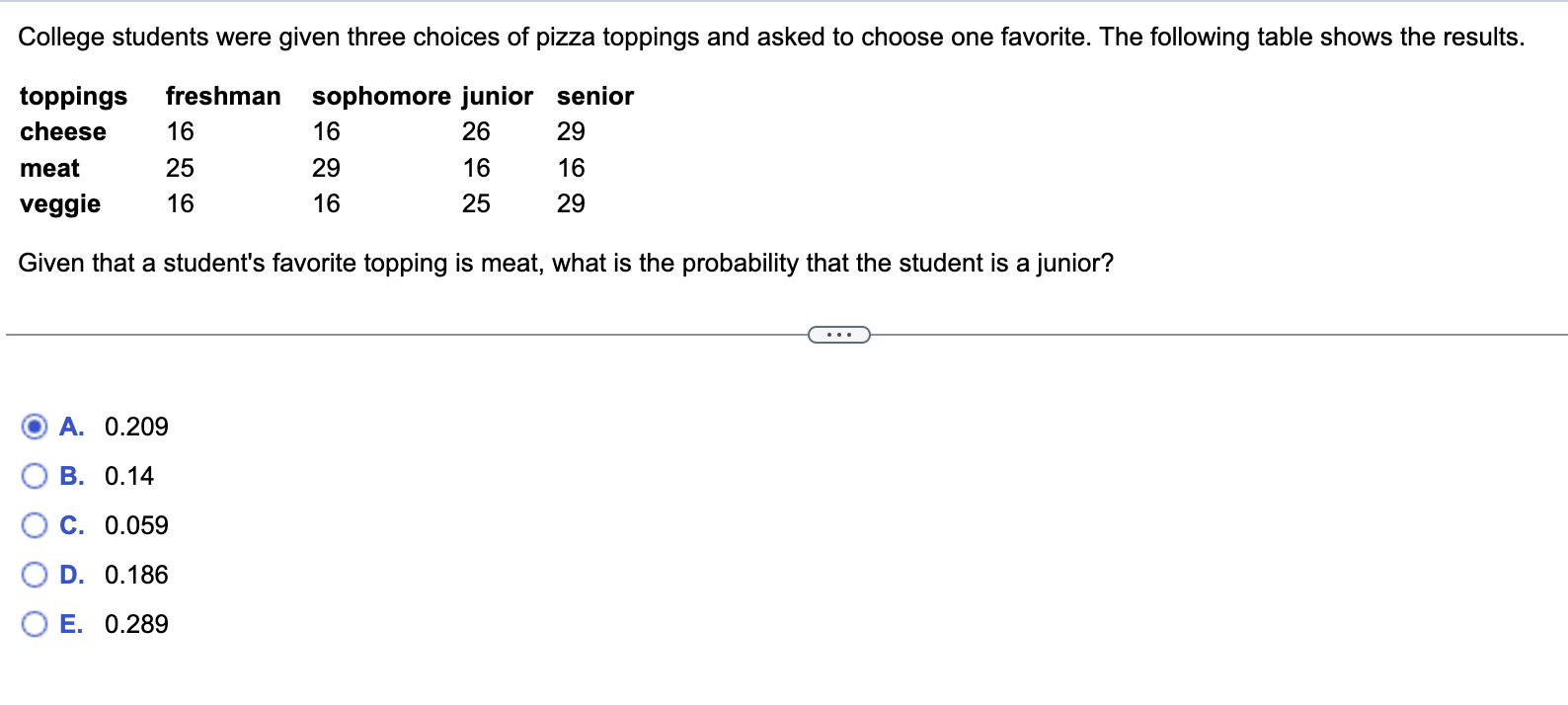Click the 0.209 answer value

coord(136,427)
